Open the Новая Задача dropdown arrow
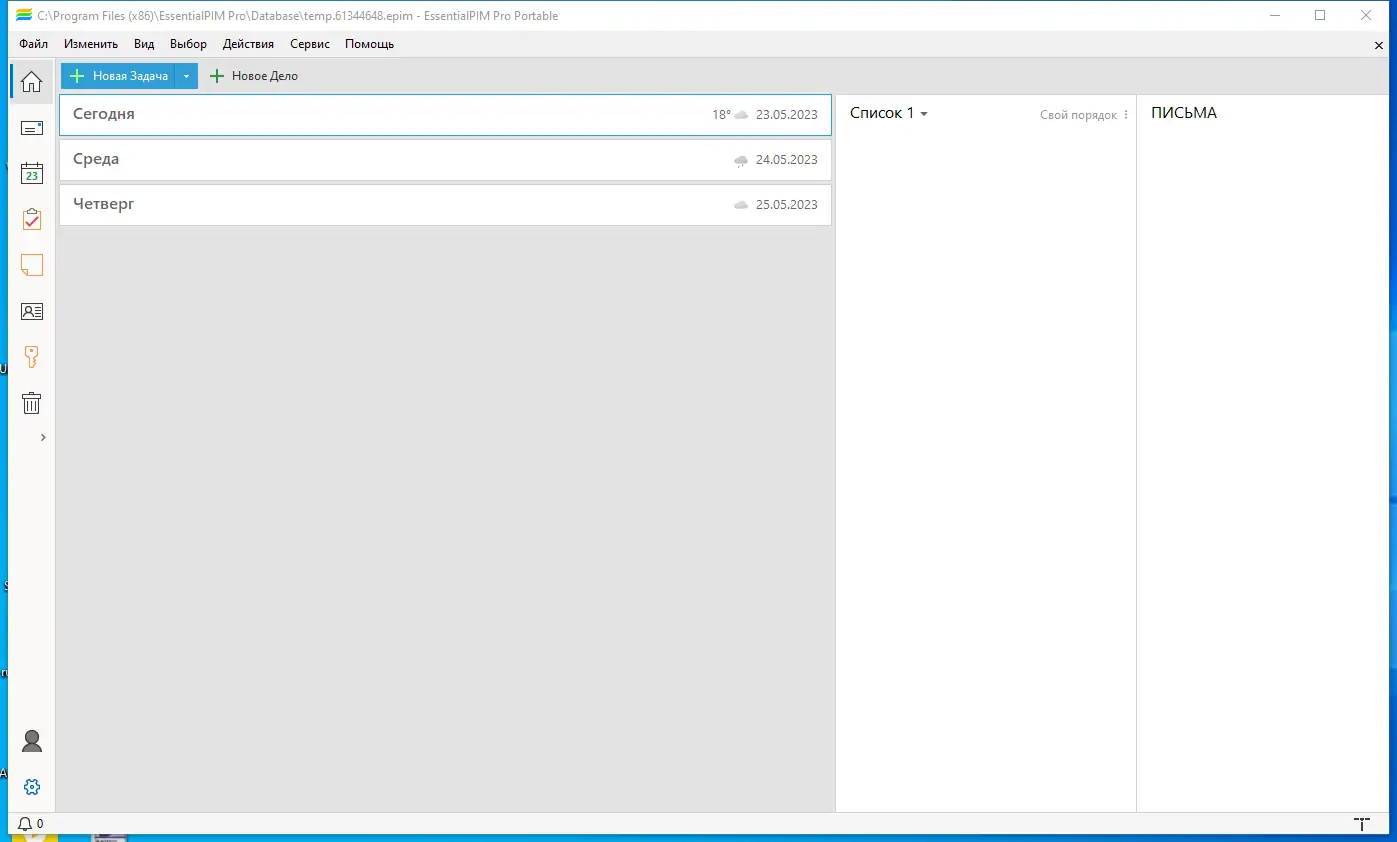Screen dimensions: 1397x842 point(186,76)
